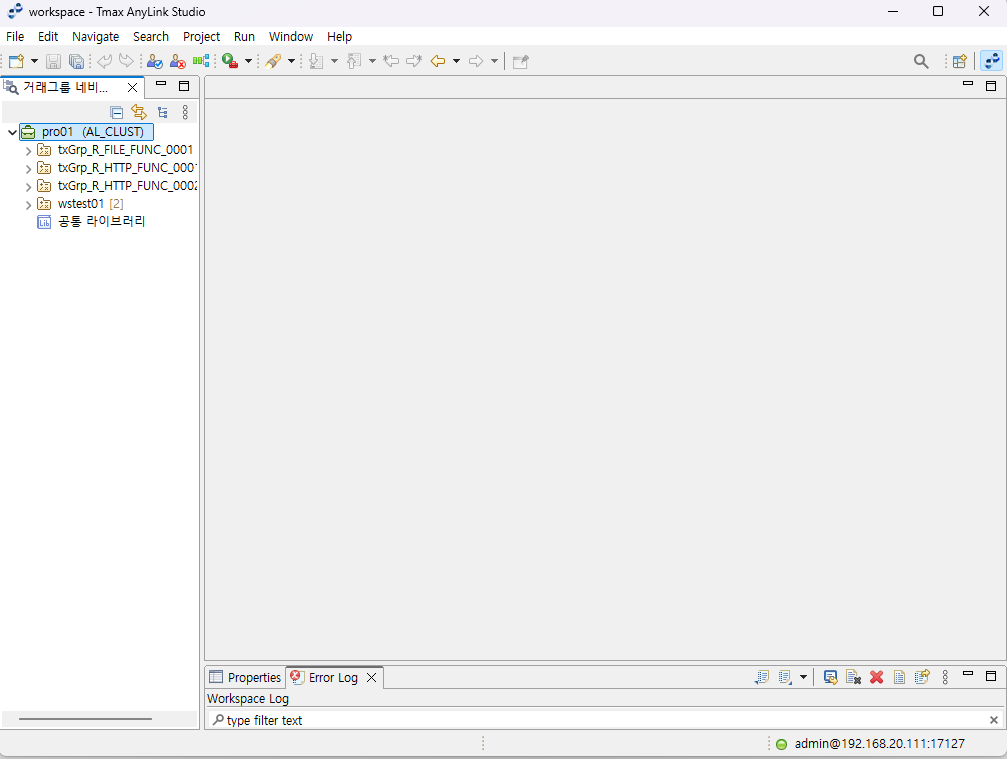Image resolution: width=1007 pixels, height=759 pixels.
Task: Click the type filter text field
Action: [x=600, y=720]
